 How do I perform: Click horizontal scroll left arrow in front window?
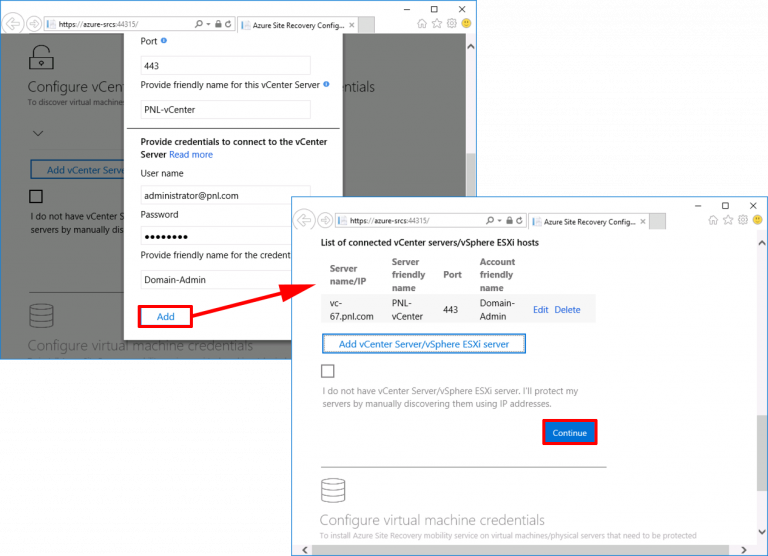[x=305, y=550]
